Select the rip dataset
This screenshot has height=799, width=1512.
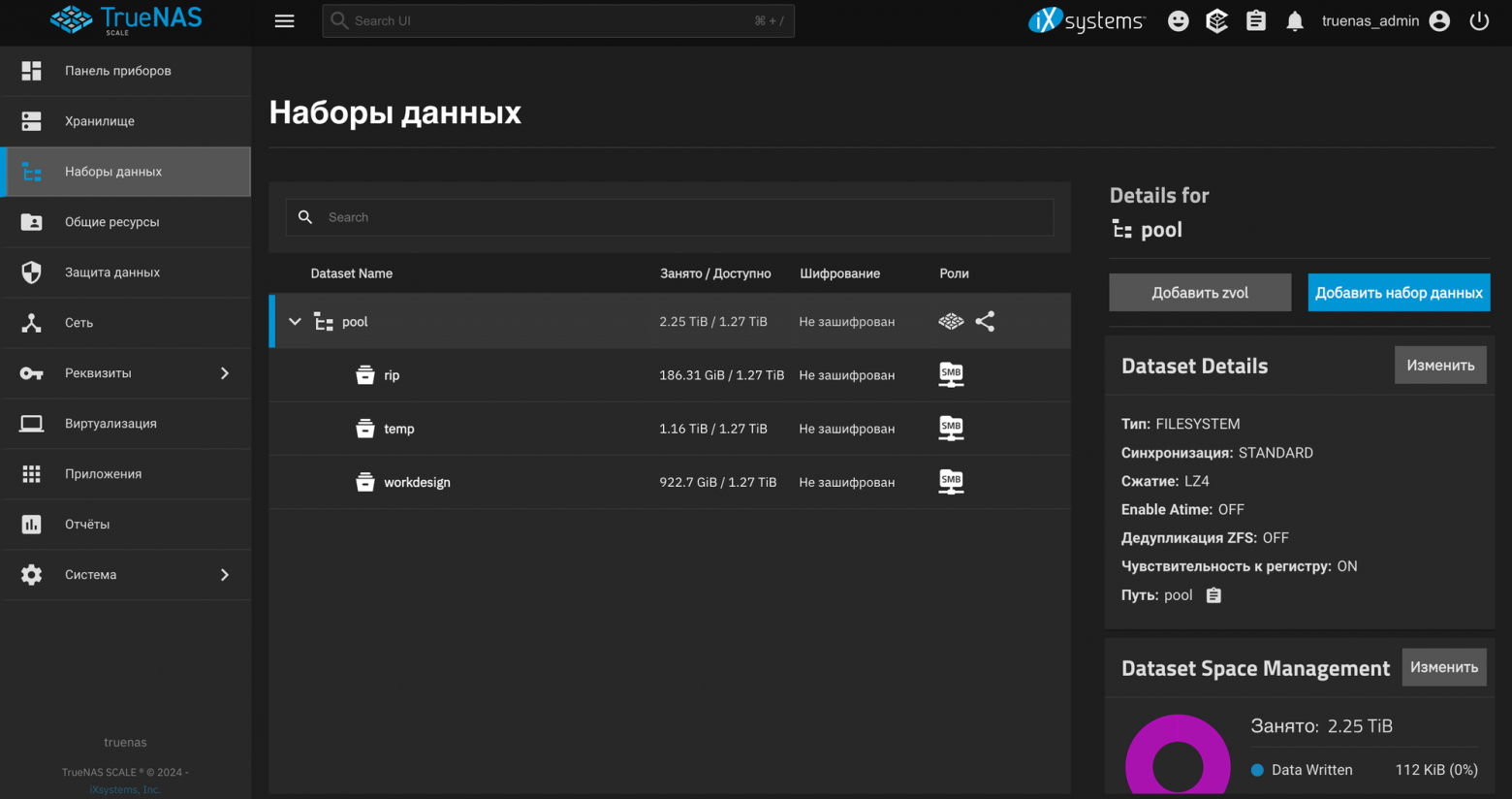[670, 375]
